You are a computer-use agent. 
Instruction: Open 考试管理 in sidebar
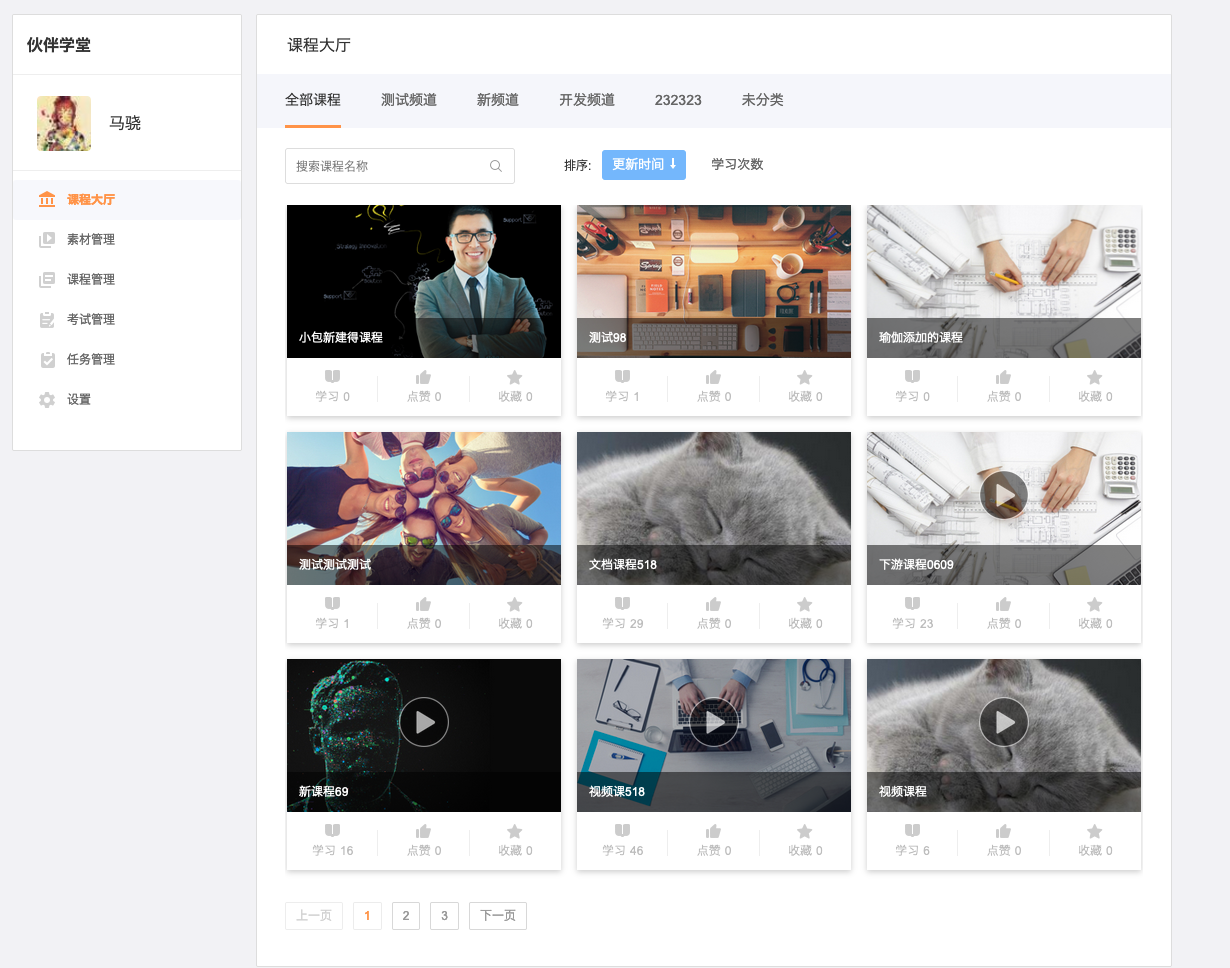(x=127, y=319)
